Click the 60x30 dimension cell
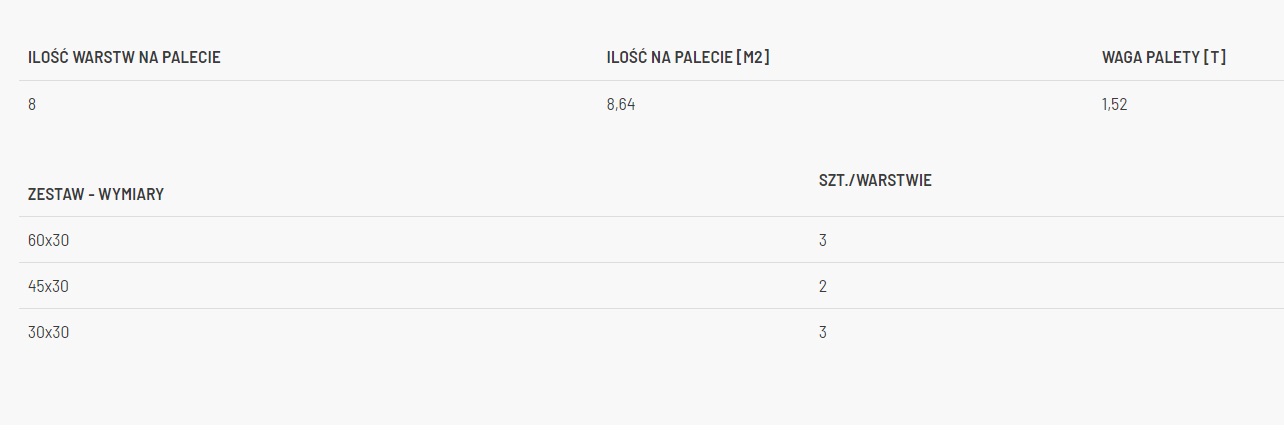The image size is (1284, 431). (49, 240)
